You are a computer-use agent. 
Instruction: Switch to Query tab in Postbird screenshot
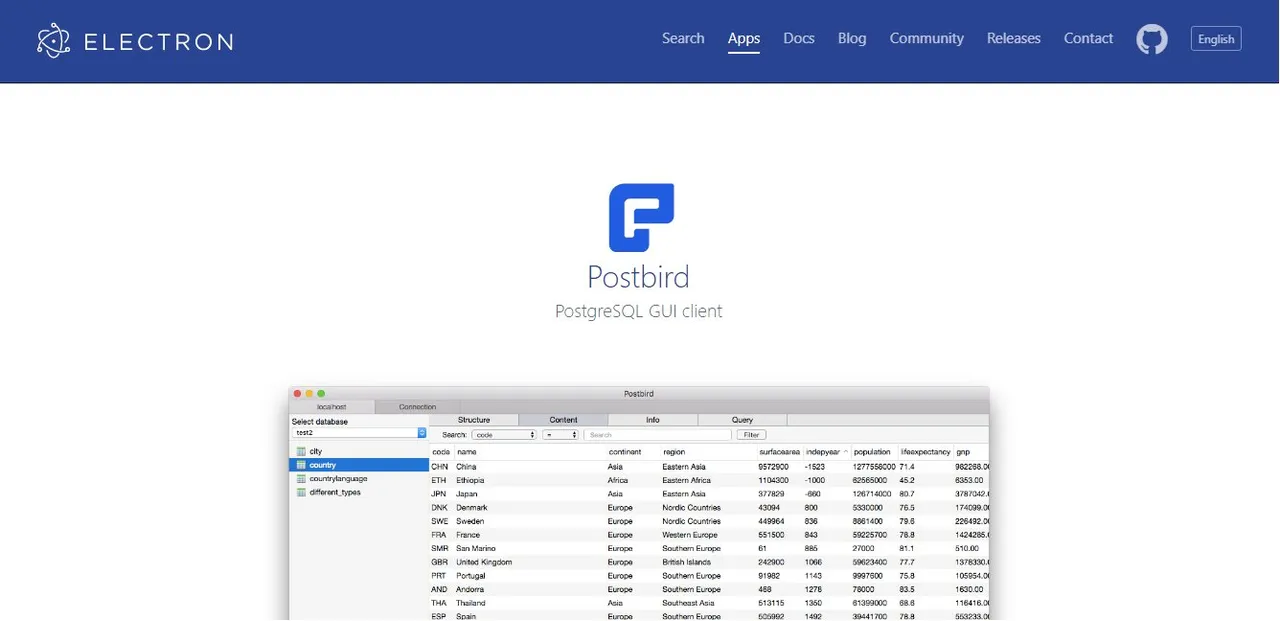(x=742, y=420)
